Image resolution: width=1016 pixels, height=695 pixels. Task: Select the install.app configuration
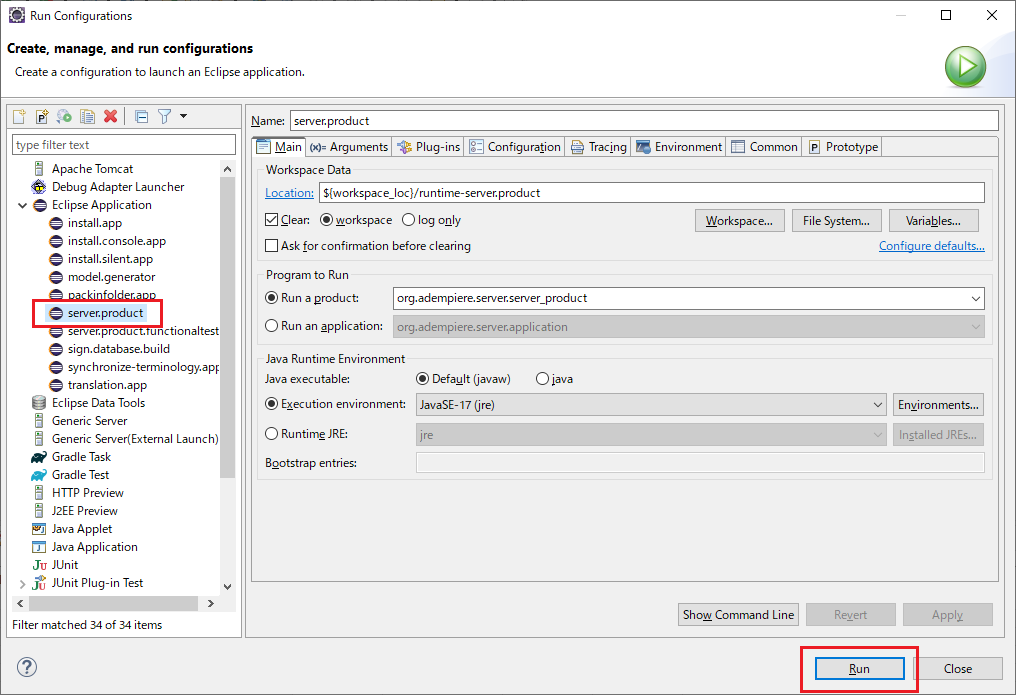click(x=95, y=223)
